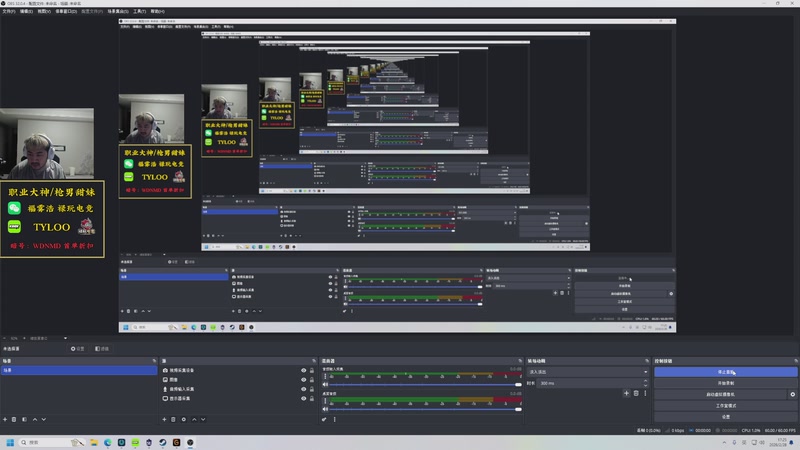Increase transition duration with stepper arrow
This screenshot has width=800, height=450.
[x=645, y=381]
